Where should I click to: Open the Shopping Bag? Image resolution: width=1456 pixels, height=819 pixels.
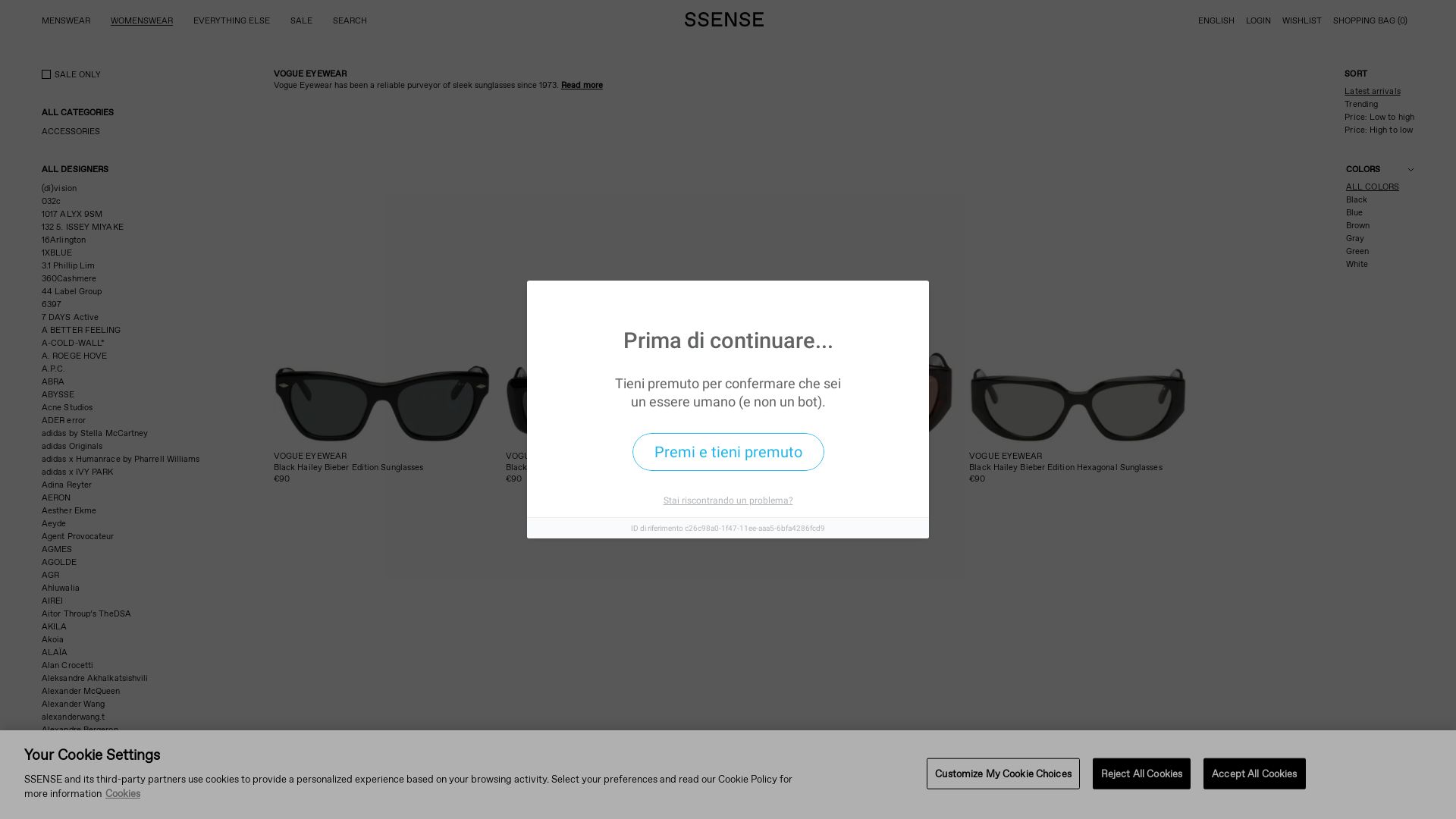[x=1370, y=20]
